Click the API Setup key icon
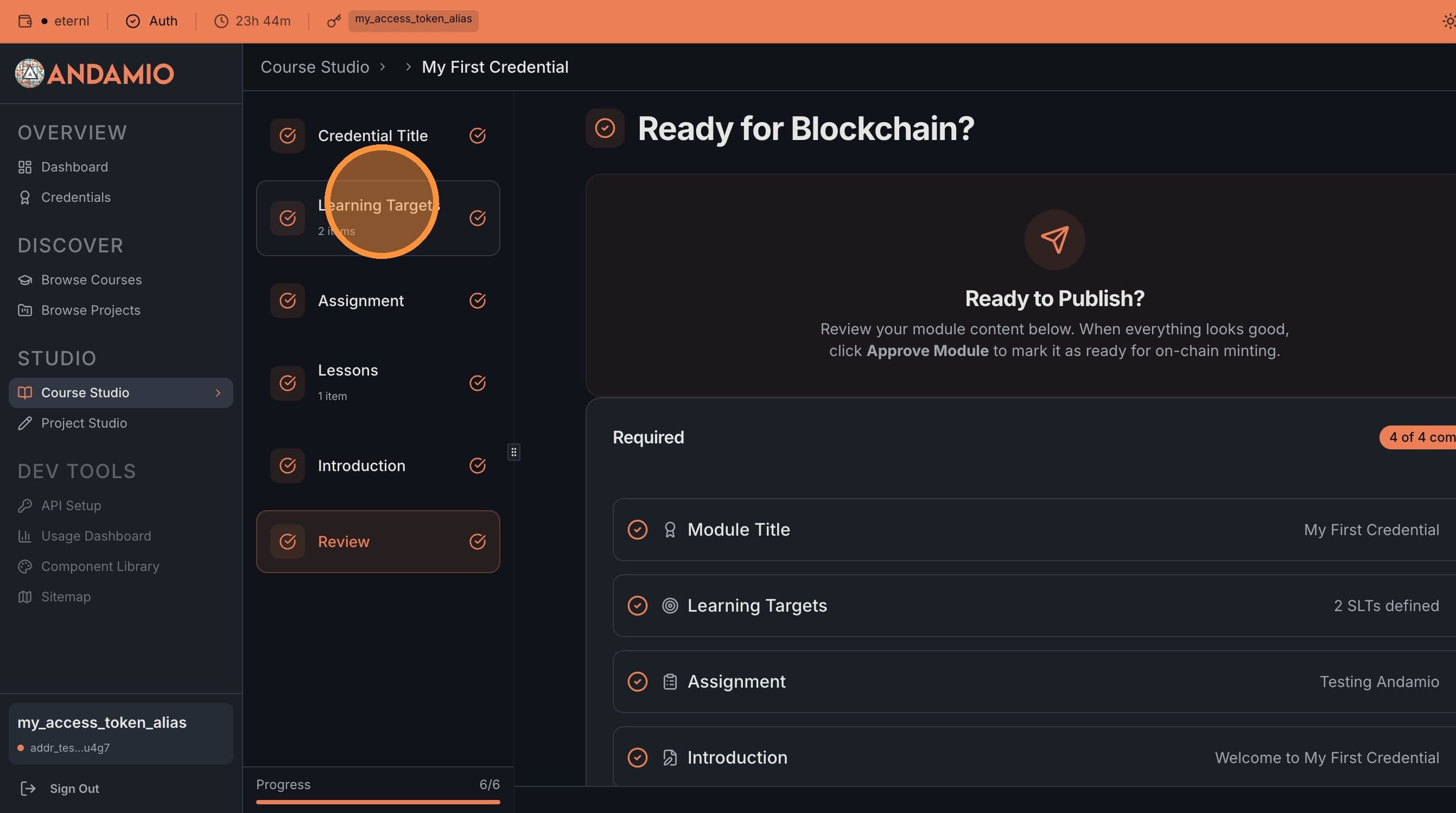The image size is (1456, 813). (24, 505)
